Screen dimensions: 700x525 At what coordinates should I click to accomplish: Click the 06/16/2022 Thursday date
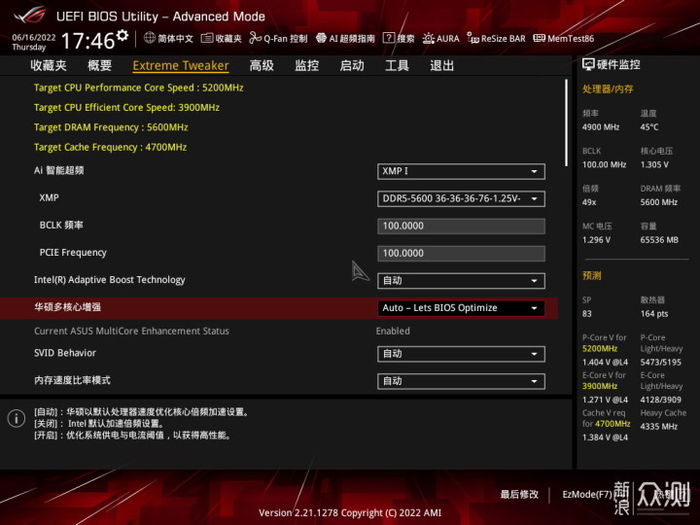tap(34, 42)
